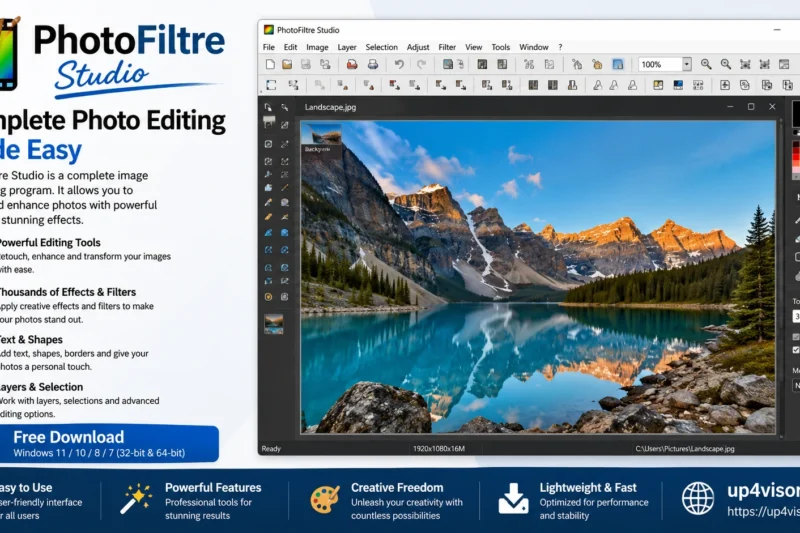Open the Selection menu
Viewport: 800px width, 533px height.
pyautogui.click(x=382, y=47)
